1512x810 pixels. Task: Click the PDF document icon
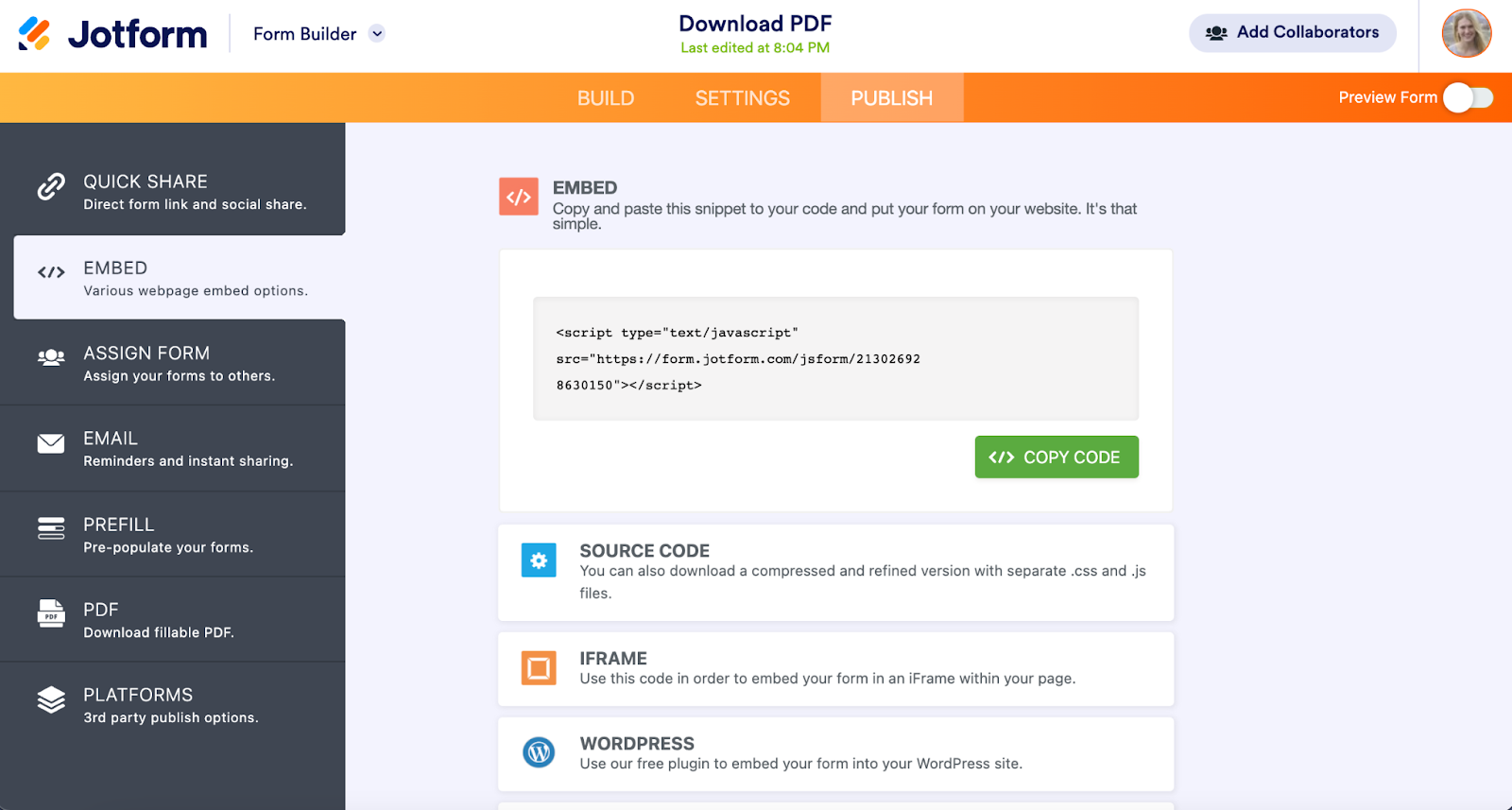(51, 613)
